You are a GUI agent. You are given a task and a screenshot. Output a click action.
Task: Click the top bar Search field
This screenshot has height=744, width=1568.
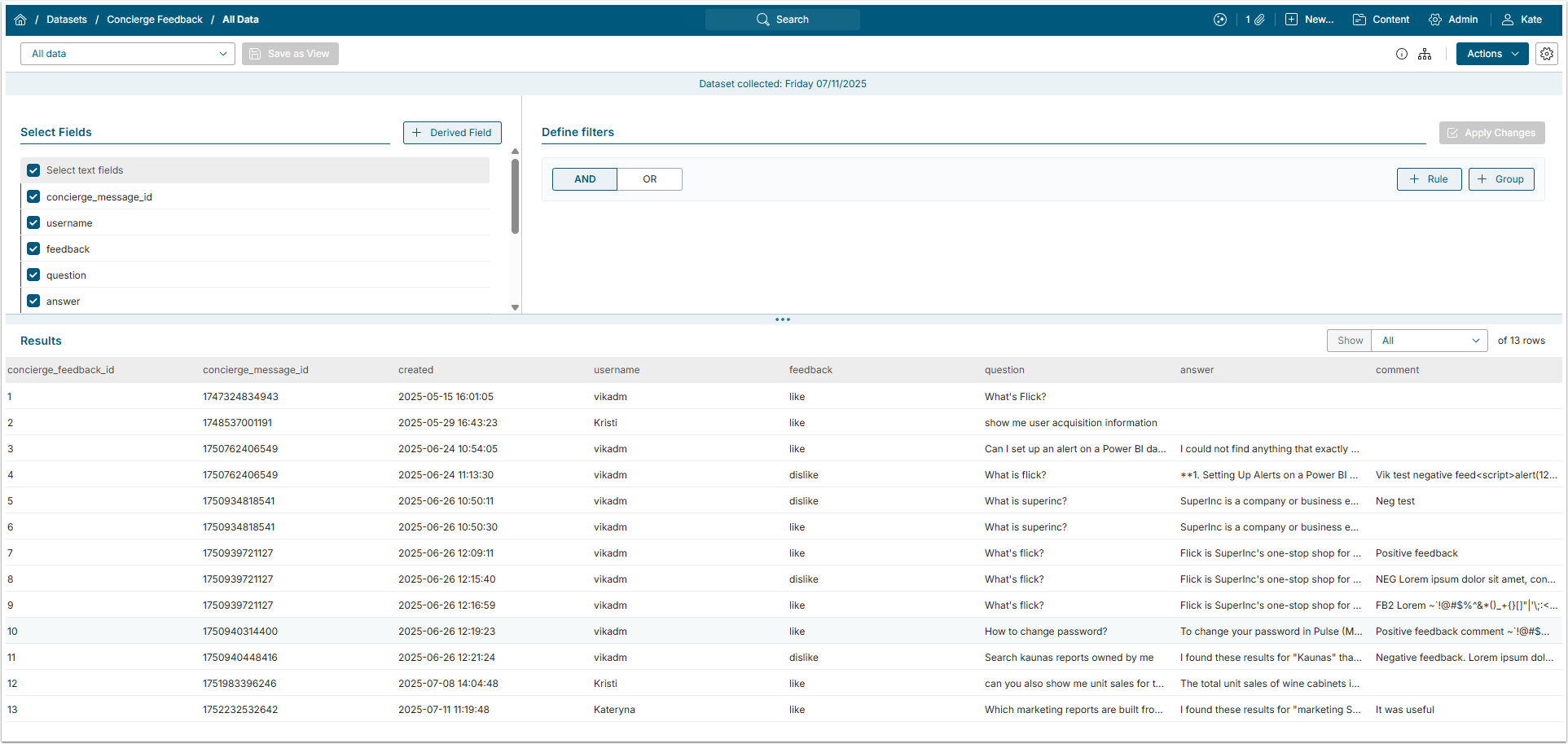(x=782, y=20)
